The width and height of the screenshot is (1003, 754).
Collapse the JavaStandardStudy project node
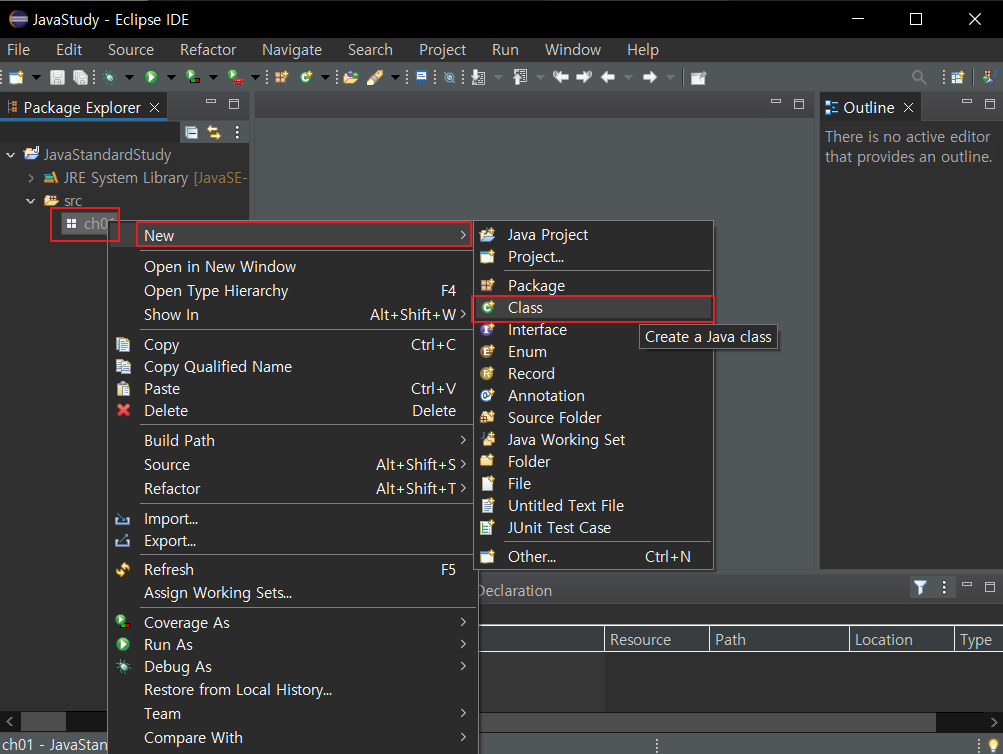click(10, 155)
